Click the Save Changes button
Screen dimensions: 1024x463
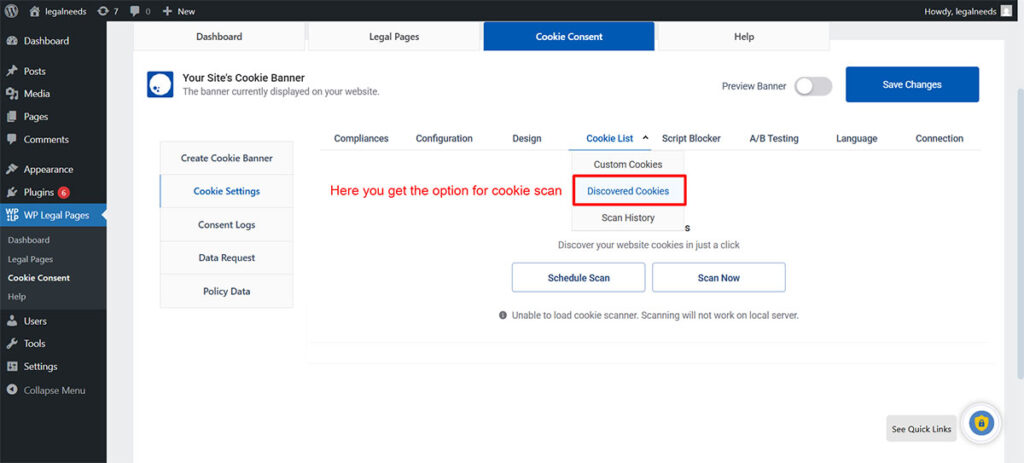(912, 84)
